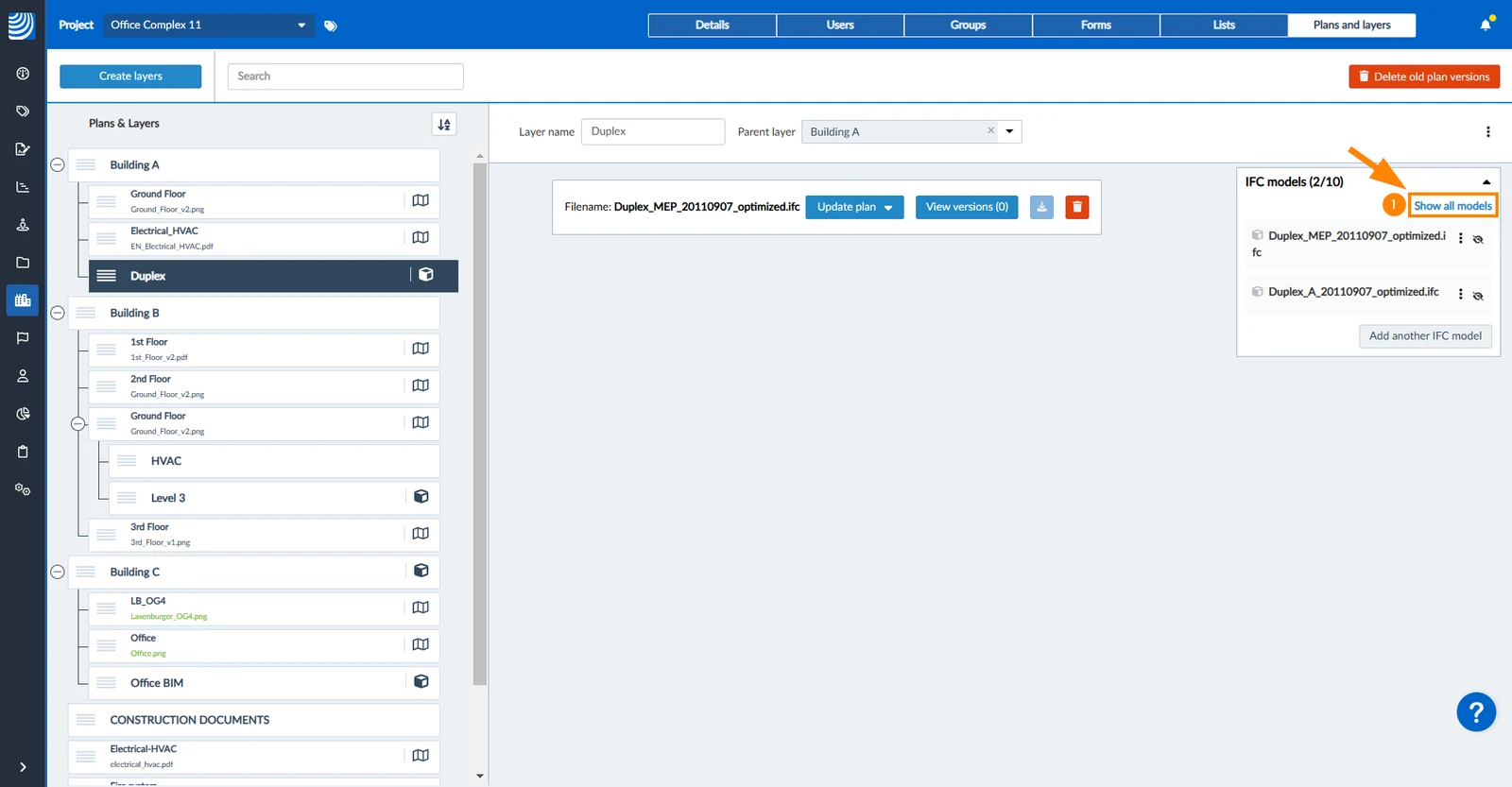Select the 2nd Floor layer
The image size is (1512, 787).
pyautogui.click(x=264, y=386)
